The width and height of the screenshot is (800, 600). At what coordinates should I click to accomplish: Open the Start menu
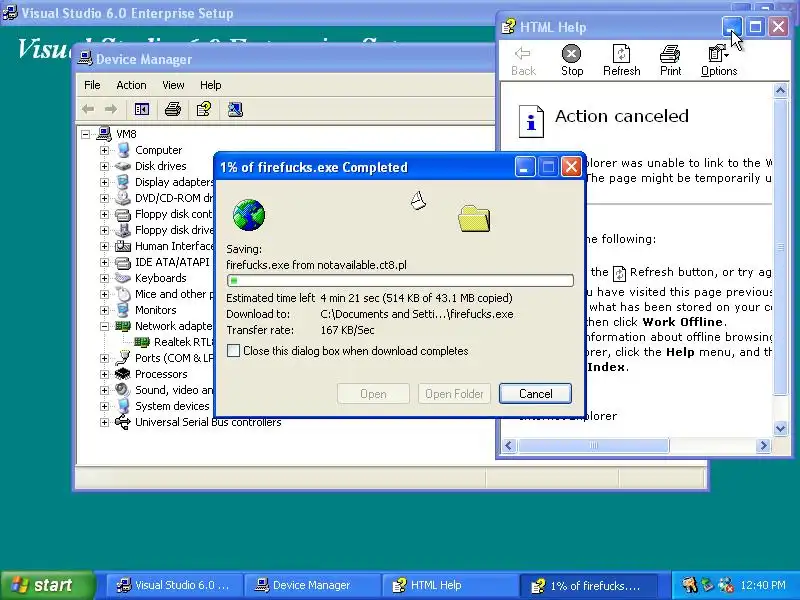[x=48, y=585]
